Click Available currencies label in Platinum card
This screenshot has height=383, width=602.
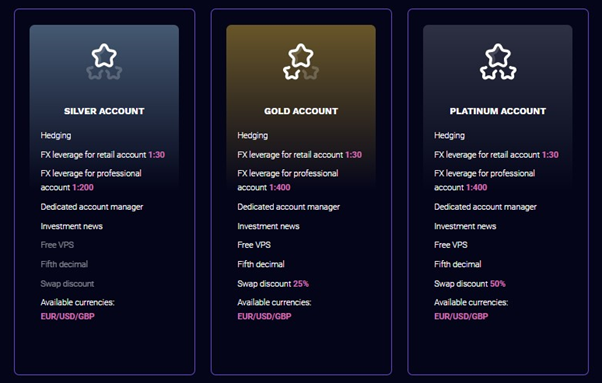(471, 302)
